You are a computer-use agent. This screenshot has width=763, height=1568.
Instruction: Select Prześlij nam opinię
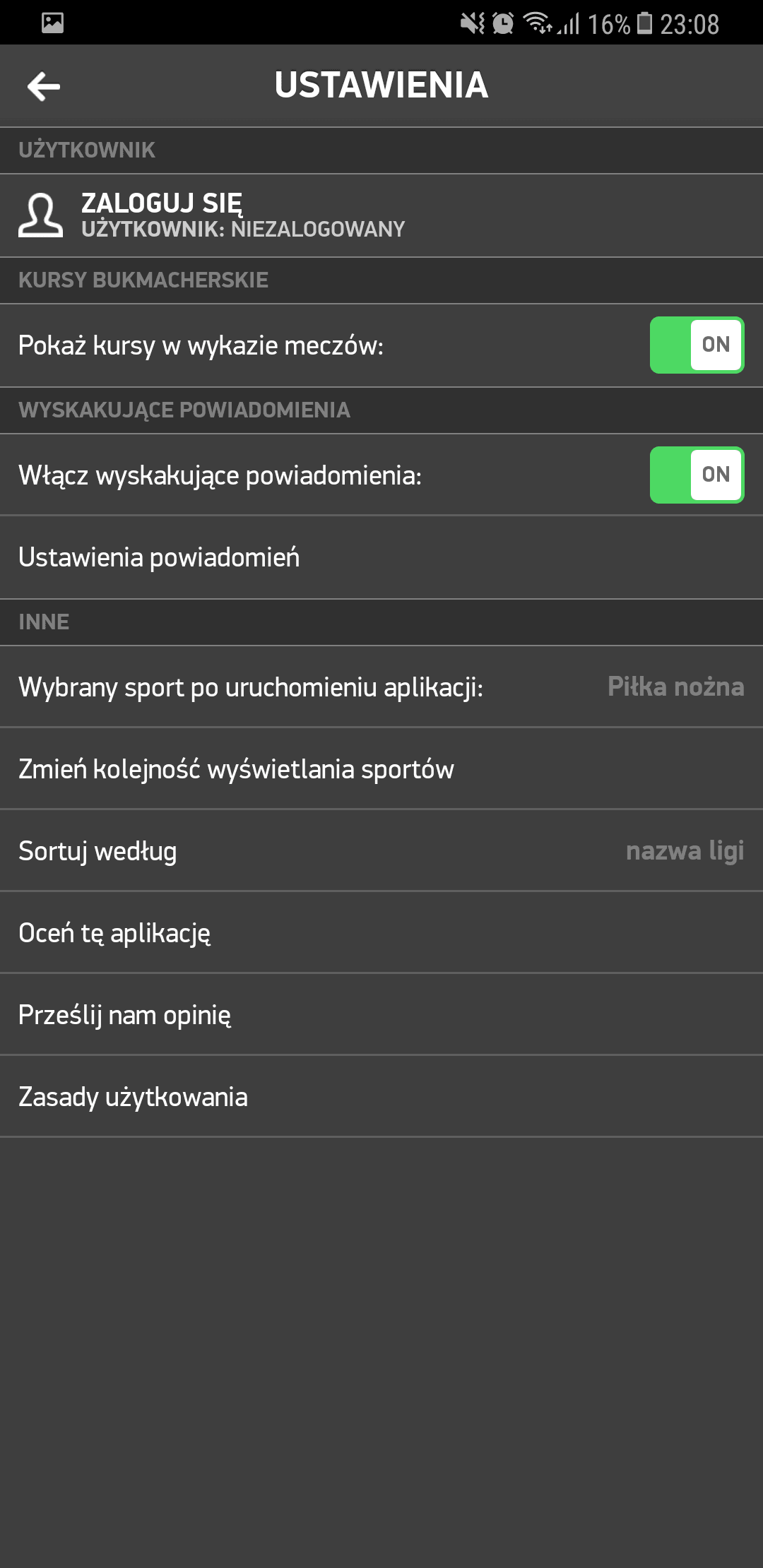click(x=124, y=1015)
